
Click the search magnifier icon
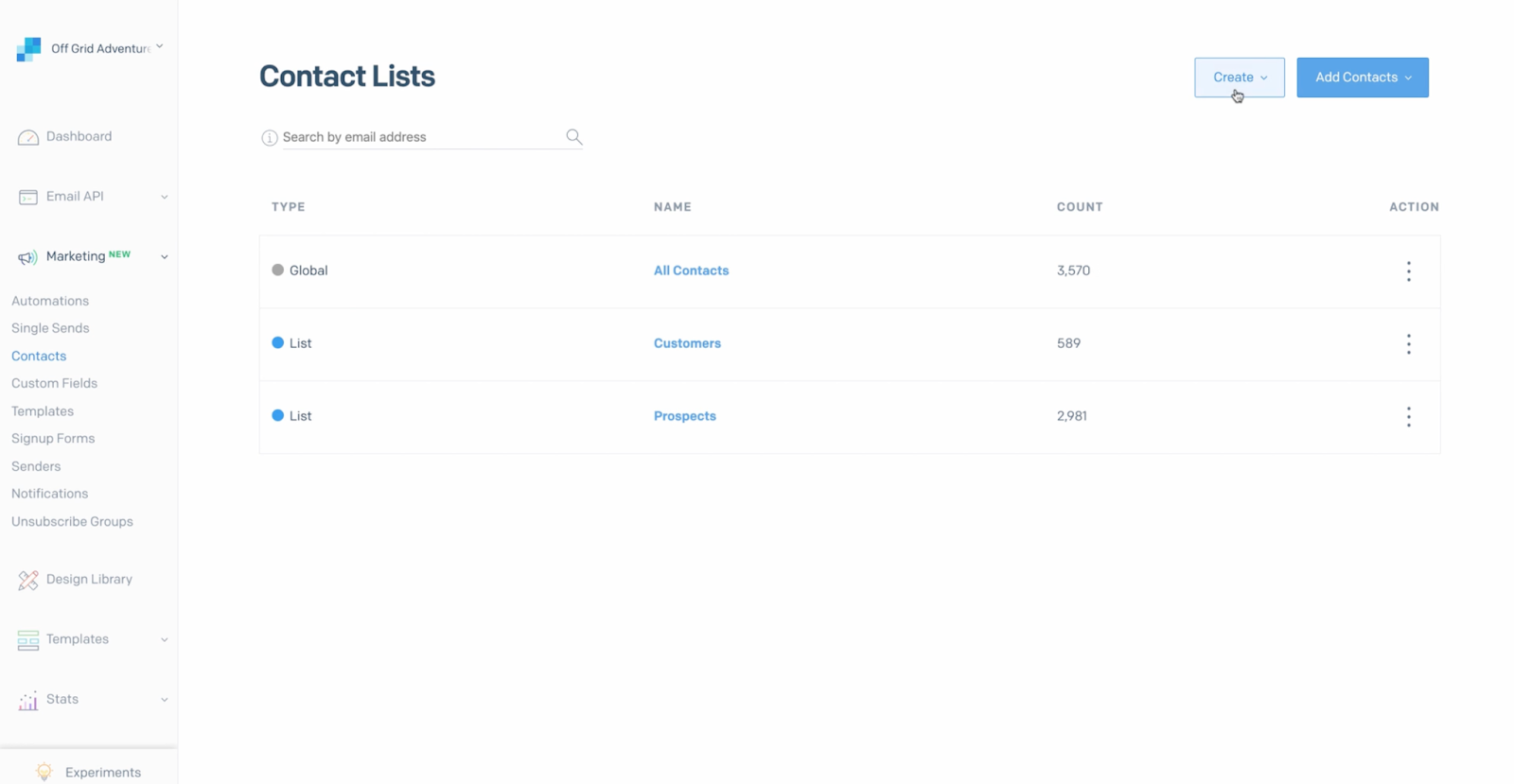(x=573, y=136)
